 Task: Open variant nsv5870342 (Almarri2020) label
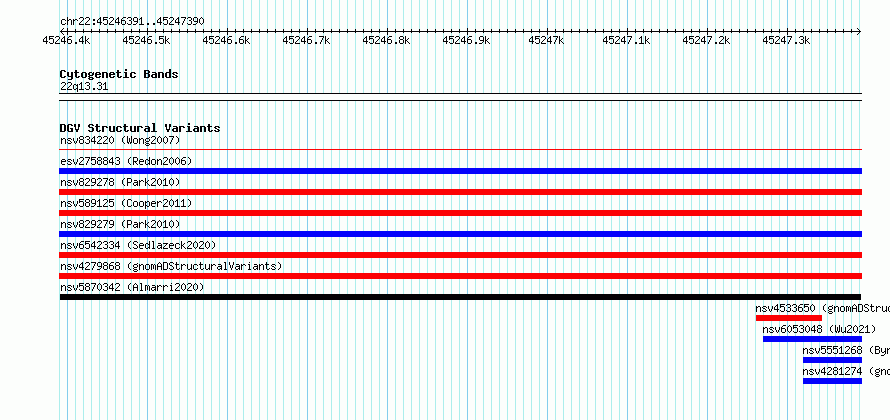point(132,287)
